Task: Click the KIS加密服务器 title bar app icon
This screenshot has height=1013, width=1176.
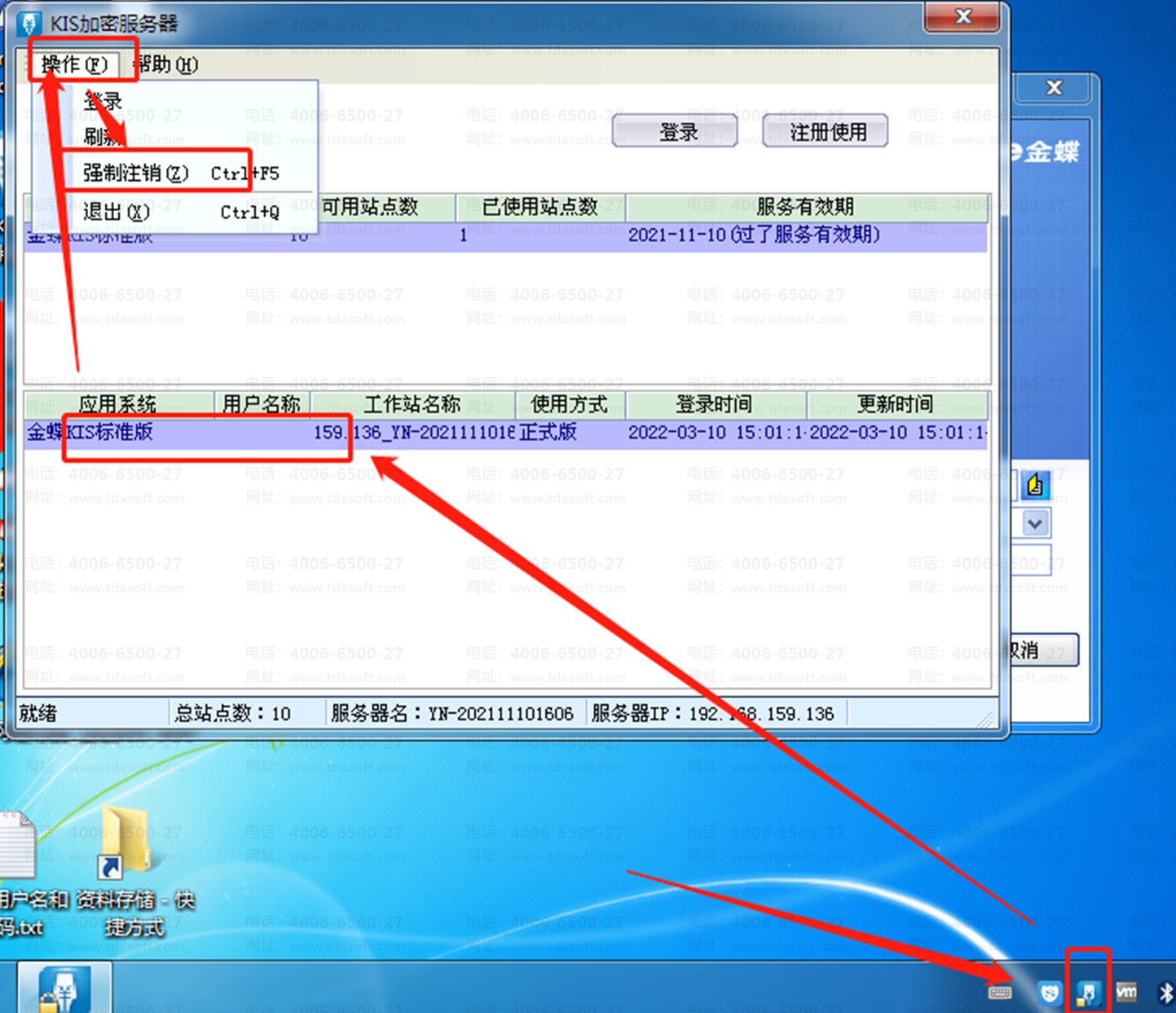Action: 30,24
